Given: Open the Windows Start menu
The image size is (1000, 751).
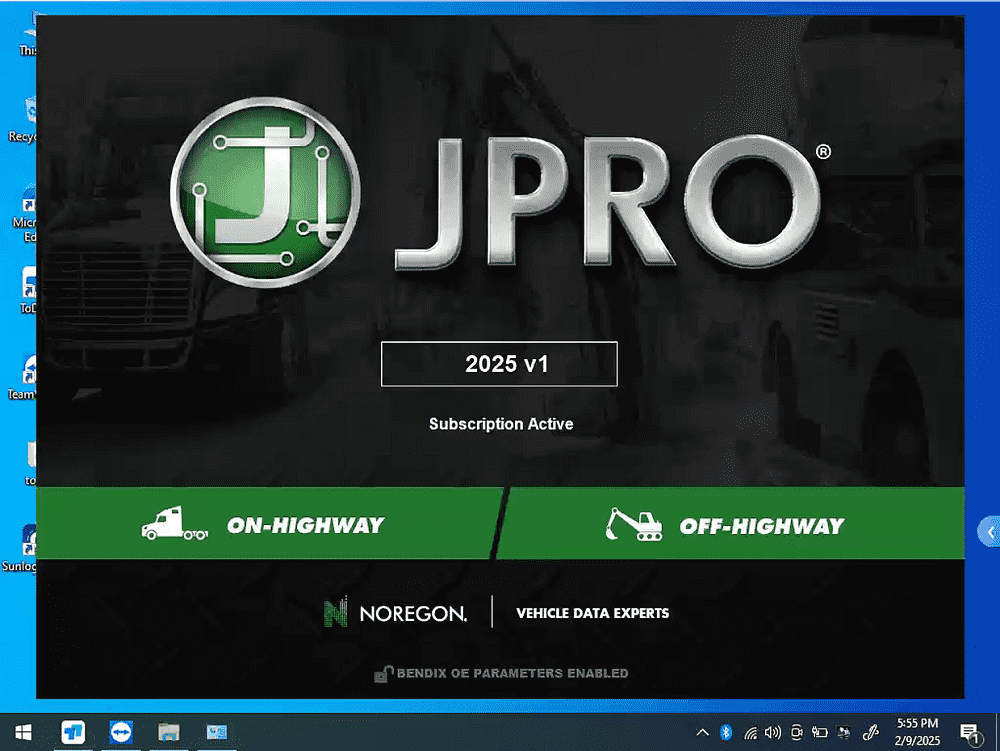Looking at the screenshot, I should pos(20,732).
